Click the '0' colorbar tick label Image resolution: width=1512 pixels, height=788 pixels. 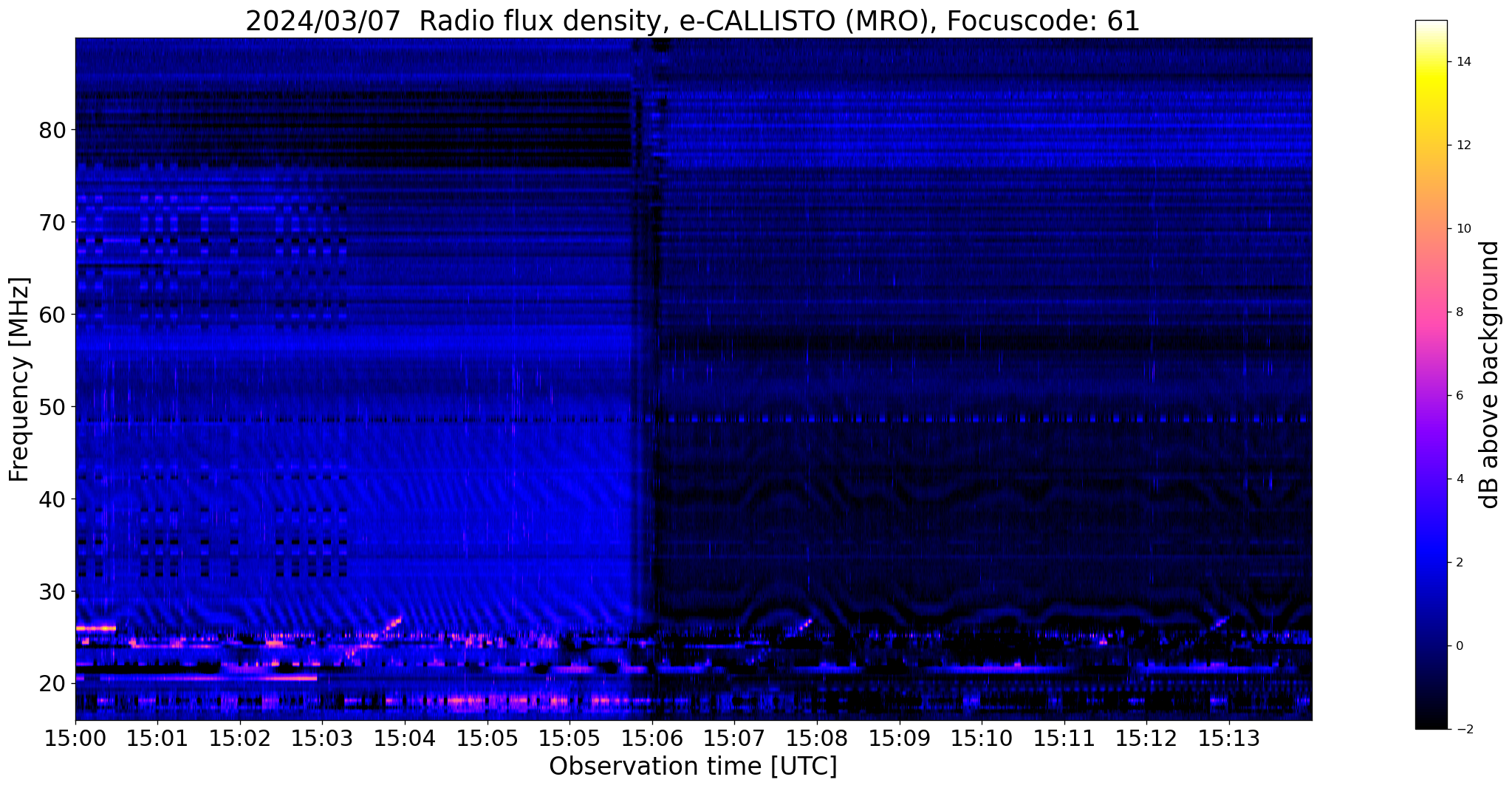tap(1459, 646)
